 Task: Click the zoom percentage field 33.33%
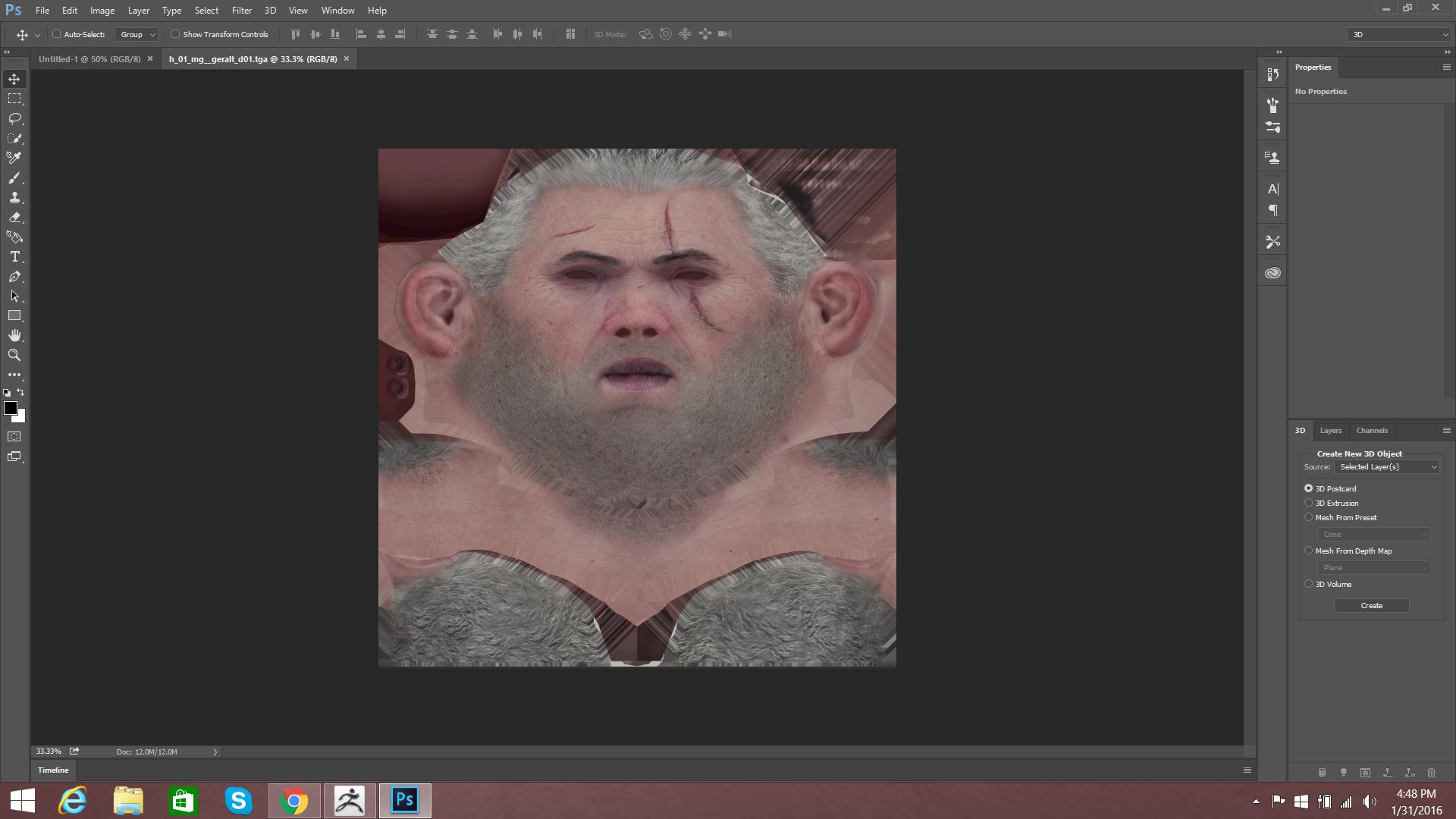click(49, 752)
